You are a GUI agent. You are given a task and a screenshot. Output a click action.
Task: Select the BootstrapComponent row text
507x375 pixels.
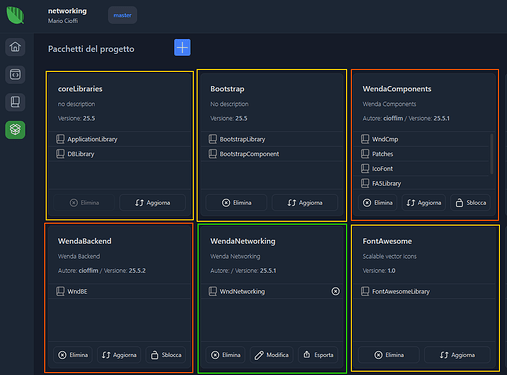249,154
